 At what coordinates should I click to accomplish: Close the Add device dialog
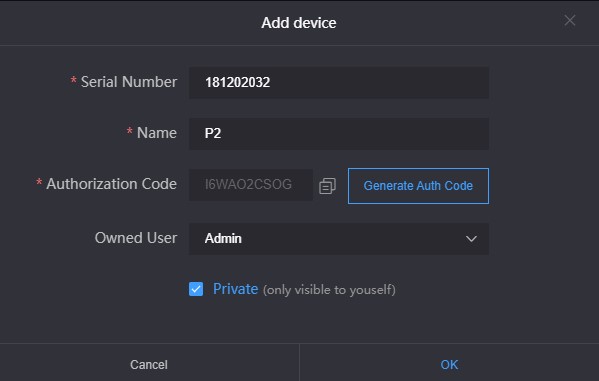point(570,20)
